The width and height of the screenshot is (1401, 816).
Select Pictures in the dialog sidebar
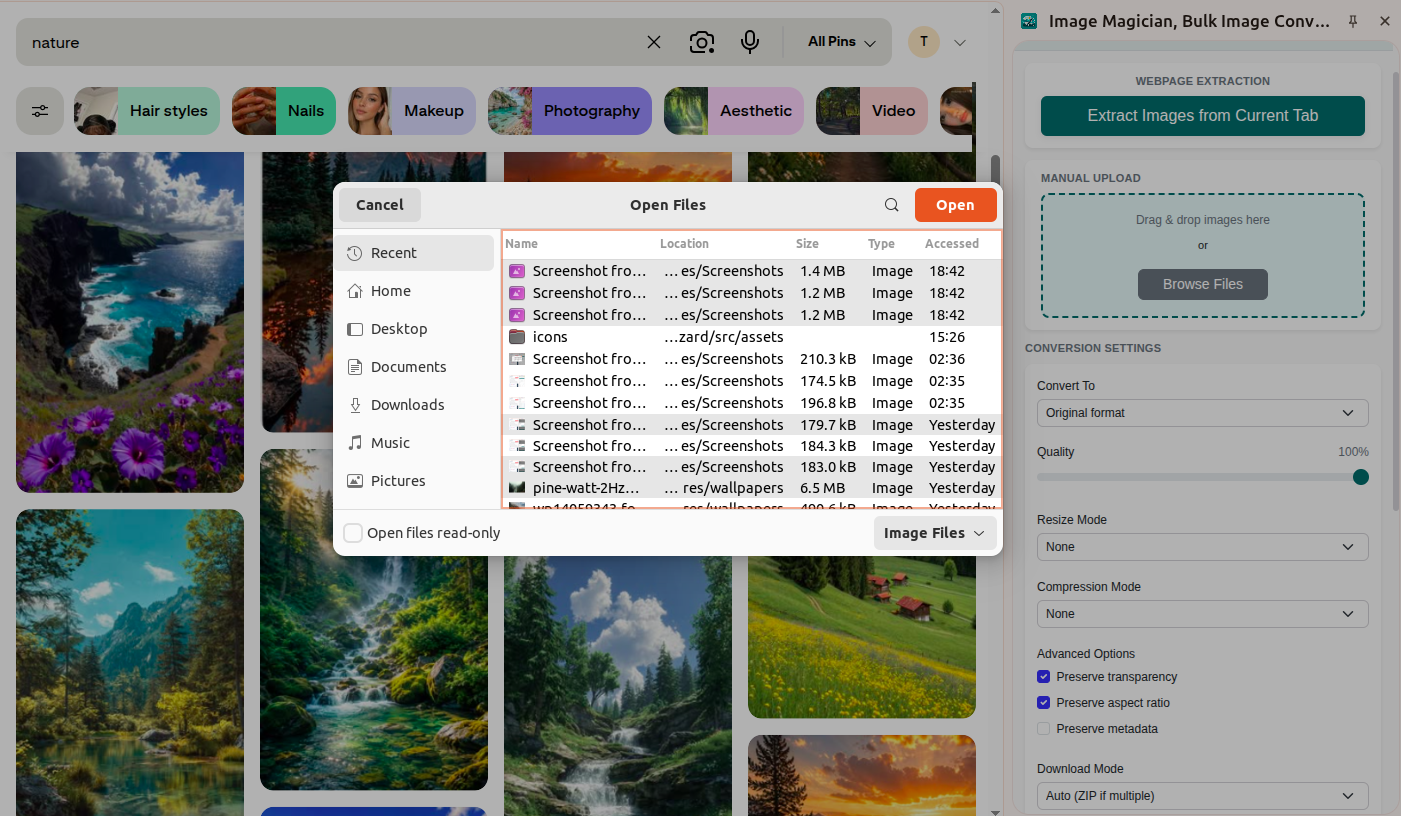click(x=414, y=481)
